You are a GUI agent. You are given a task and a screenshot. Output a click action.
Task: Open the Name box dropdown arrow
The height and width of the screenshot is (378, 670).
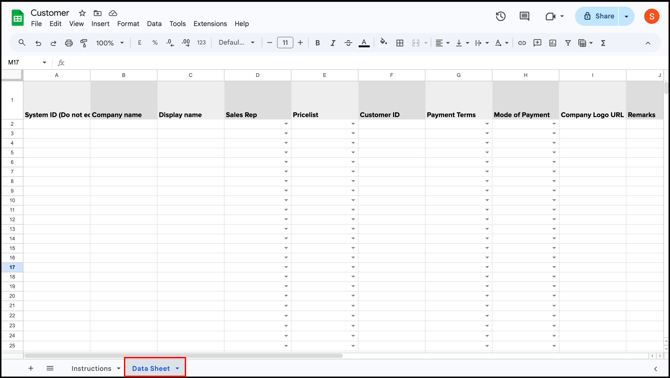(x=44, y=62)
